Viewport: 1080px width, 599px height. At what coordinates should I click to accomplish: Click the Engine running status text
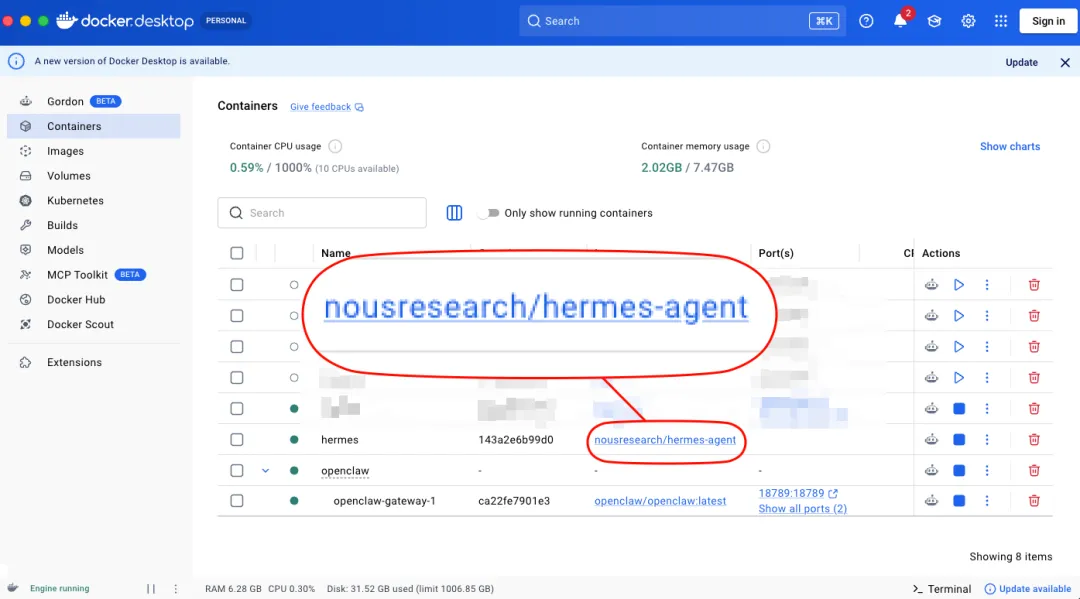(59, 589)
